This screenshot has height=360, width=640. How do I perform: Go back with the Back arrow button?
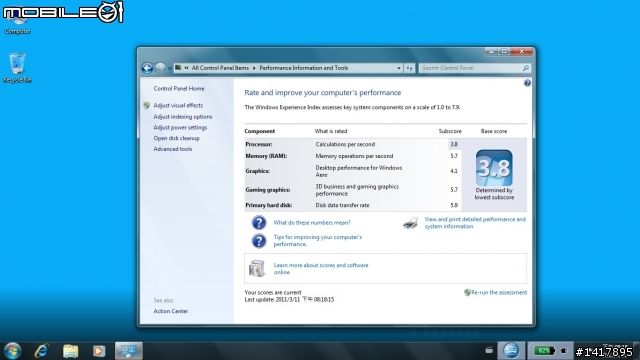coord(147,68)
